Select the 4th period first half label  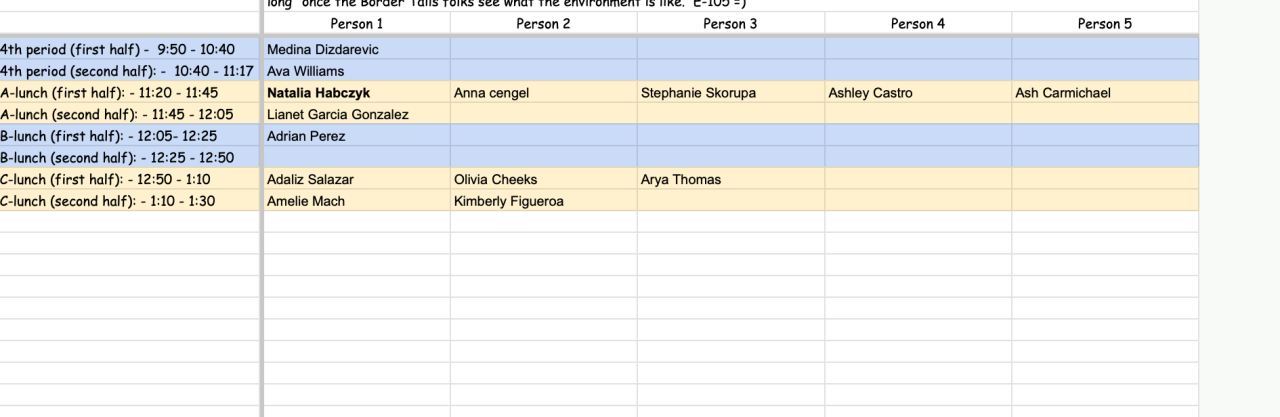point(117,49)
